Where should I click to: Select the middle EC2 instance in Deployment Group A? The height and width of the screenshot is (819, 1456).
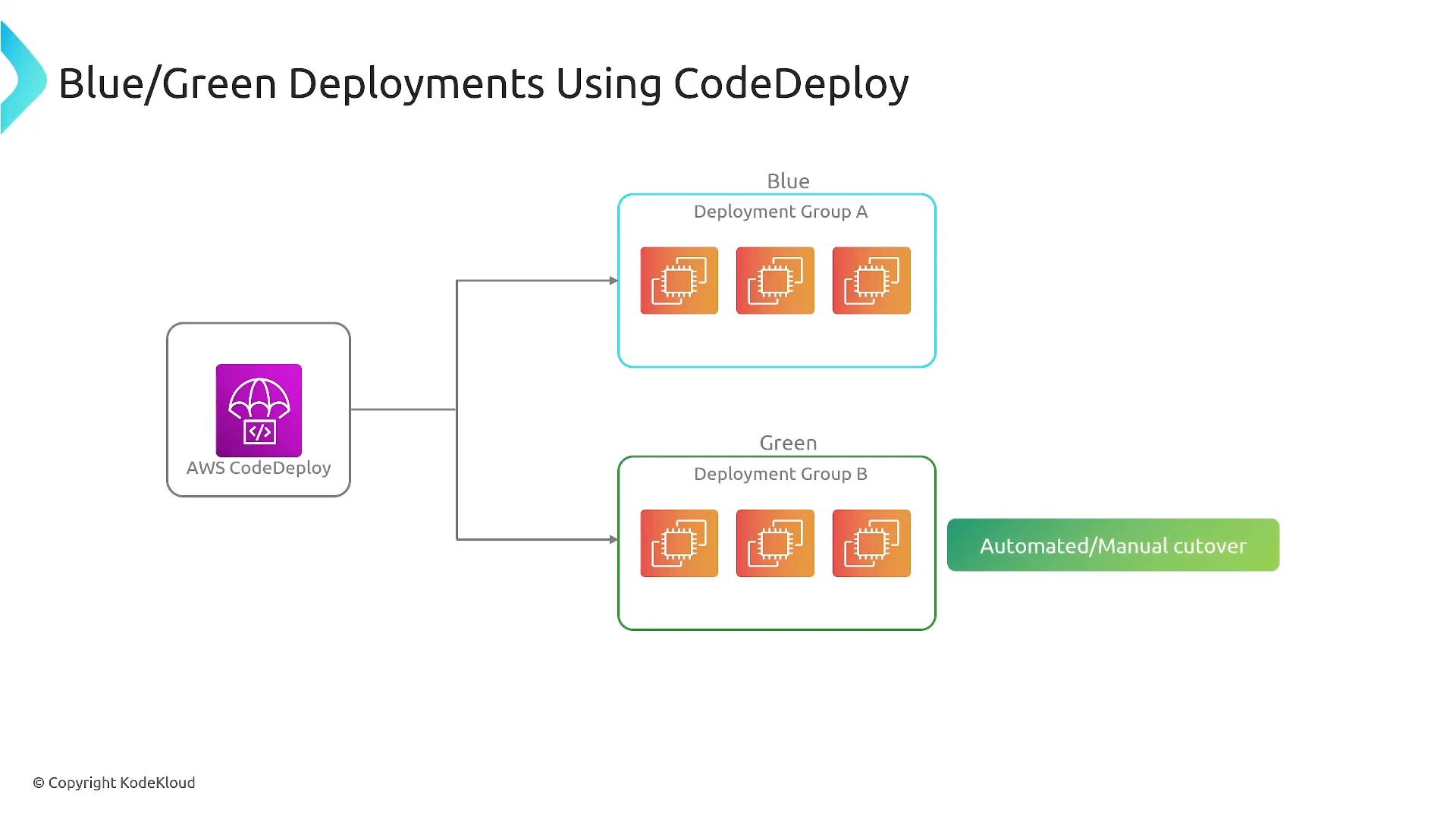pos(775,281)
